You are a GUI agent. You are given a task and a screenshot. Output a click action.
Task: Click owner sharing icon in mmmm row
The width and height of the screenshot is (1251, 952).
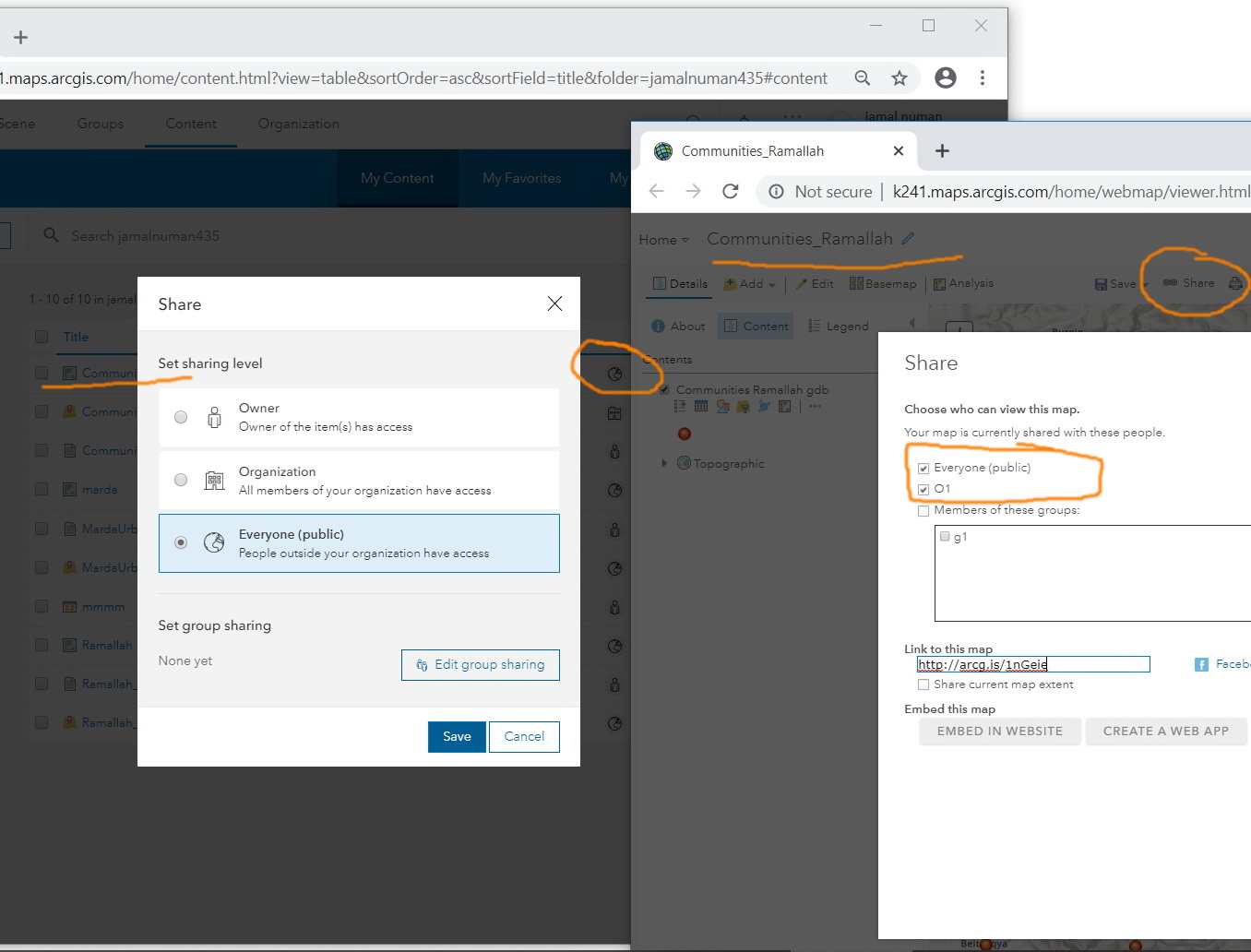(614, 607)
